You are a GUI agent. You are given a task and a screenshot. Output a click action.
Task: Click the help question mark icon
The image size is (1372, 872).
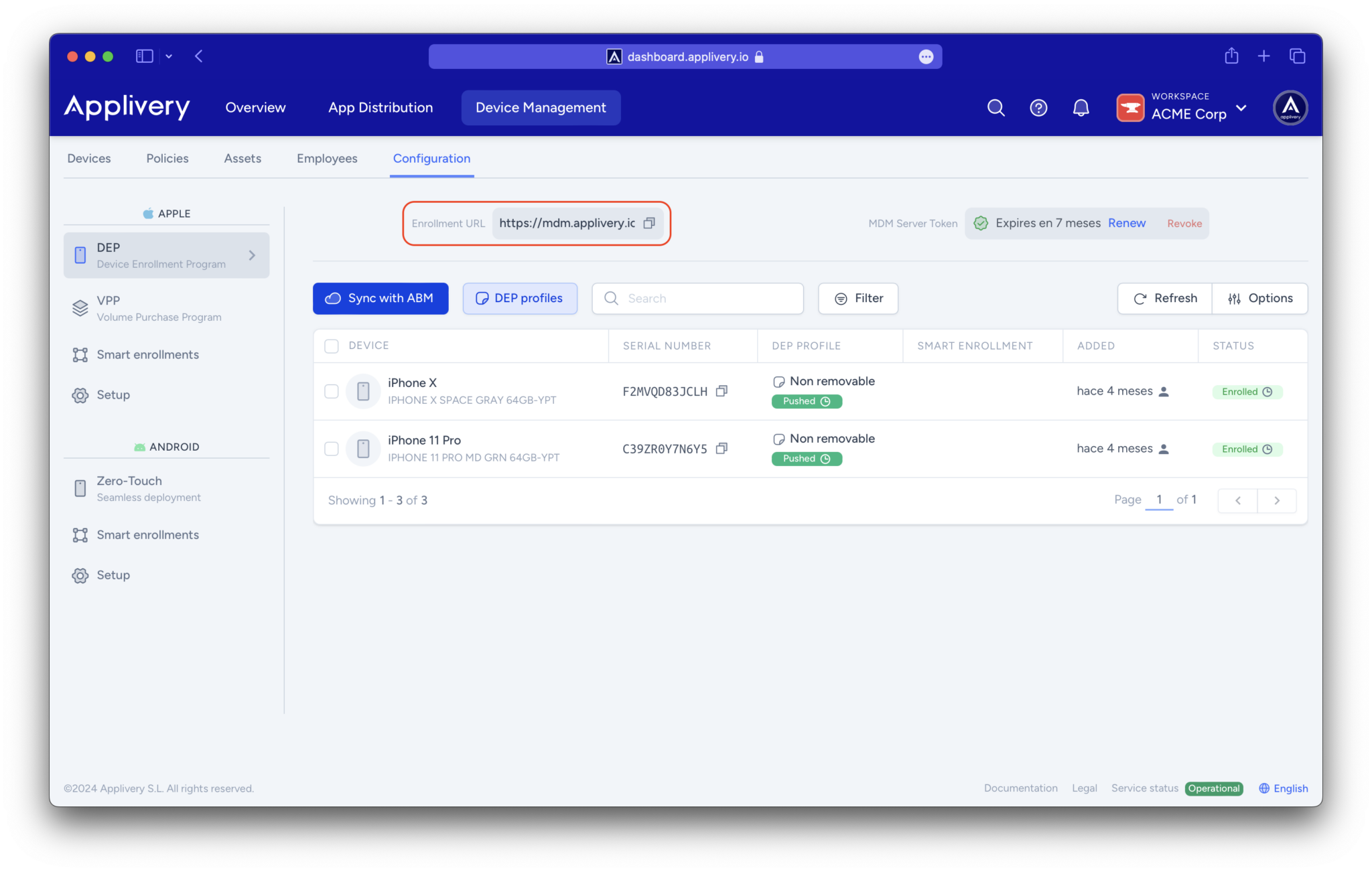tap(1038, 108)
